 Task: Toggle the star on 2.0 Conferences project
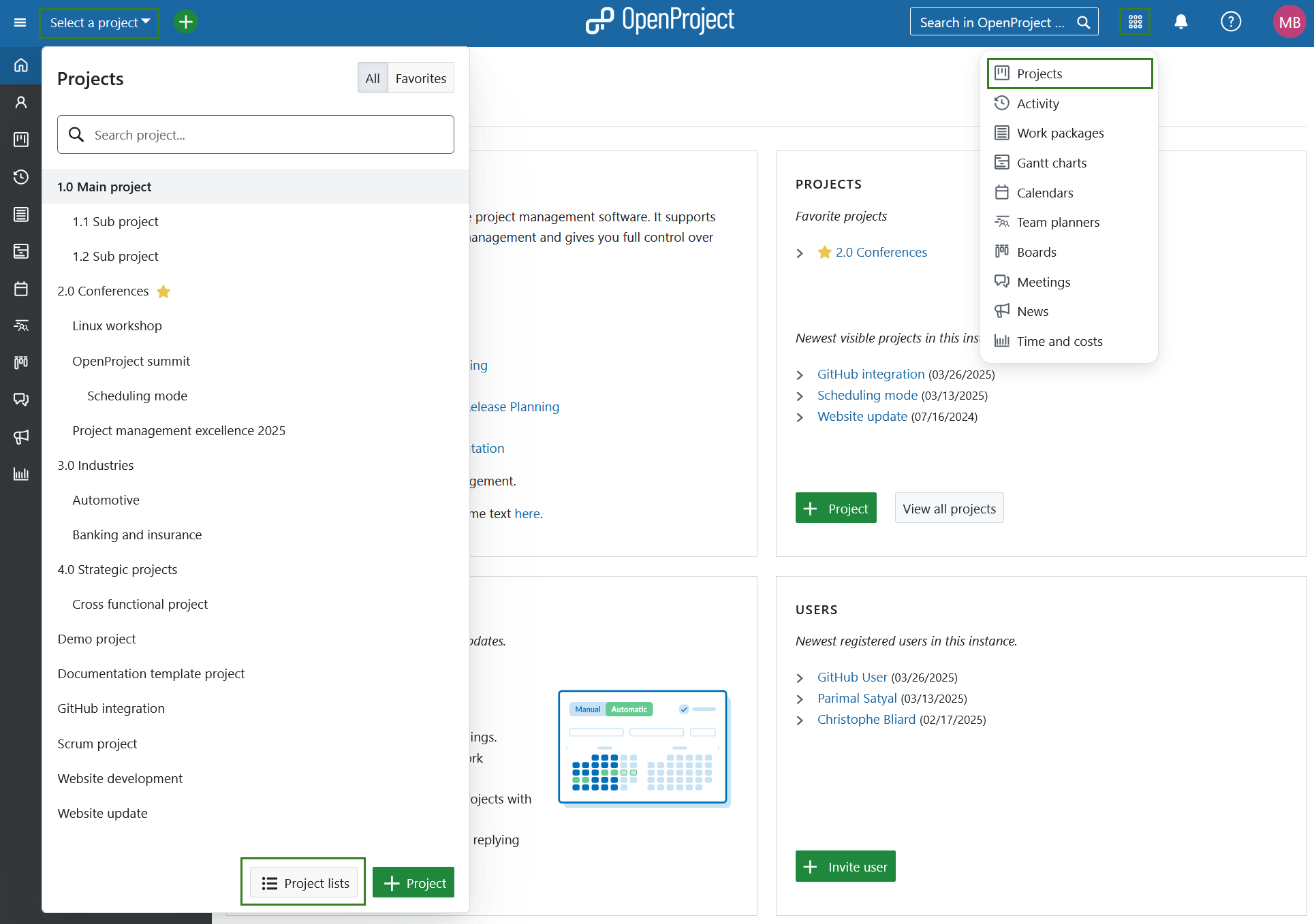point(163,291)
